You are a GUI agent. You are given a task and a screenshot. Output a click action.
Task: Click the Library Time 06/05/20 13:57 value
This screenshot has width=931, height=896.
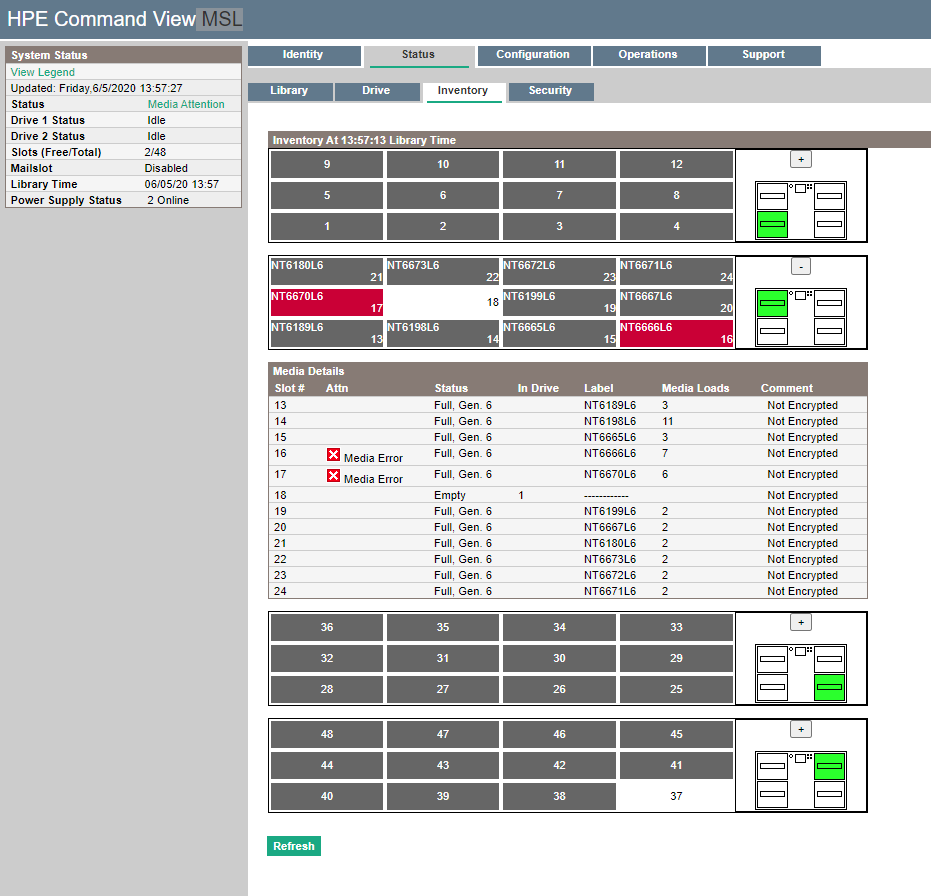pos(182,184)
